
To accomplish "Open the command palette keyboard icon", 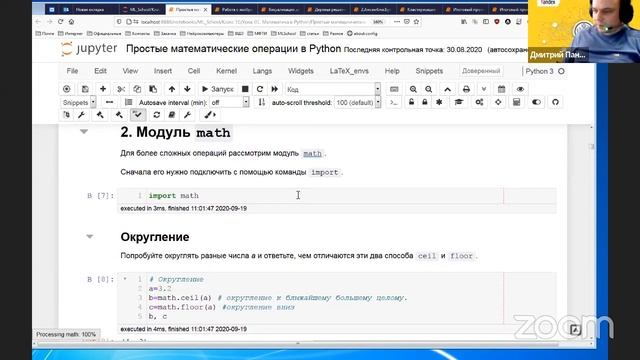I will 394,89.
